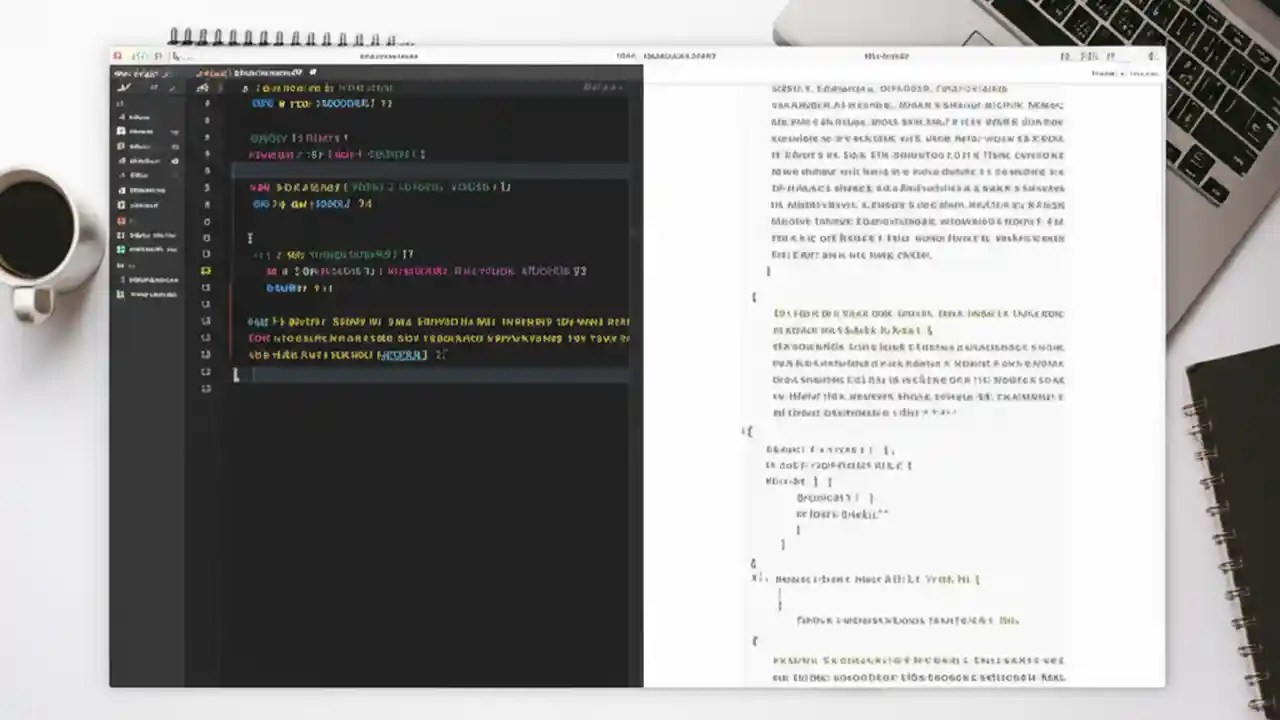Open the blue file icon near the top of the file tree
Screen dimensions: 1280x720
pos(121,131)
